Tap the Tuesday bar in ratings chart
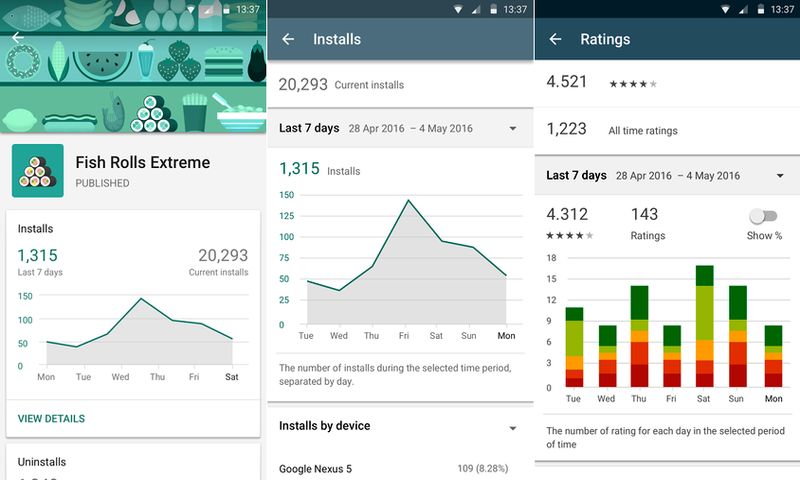800x480 pixels. (x=574, y=347)
